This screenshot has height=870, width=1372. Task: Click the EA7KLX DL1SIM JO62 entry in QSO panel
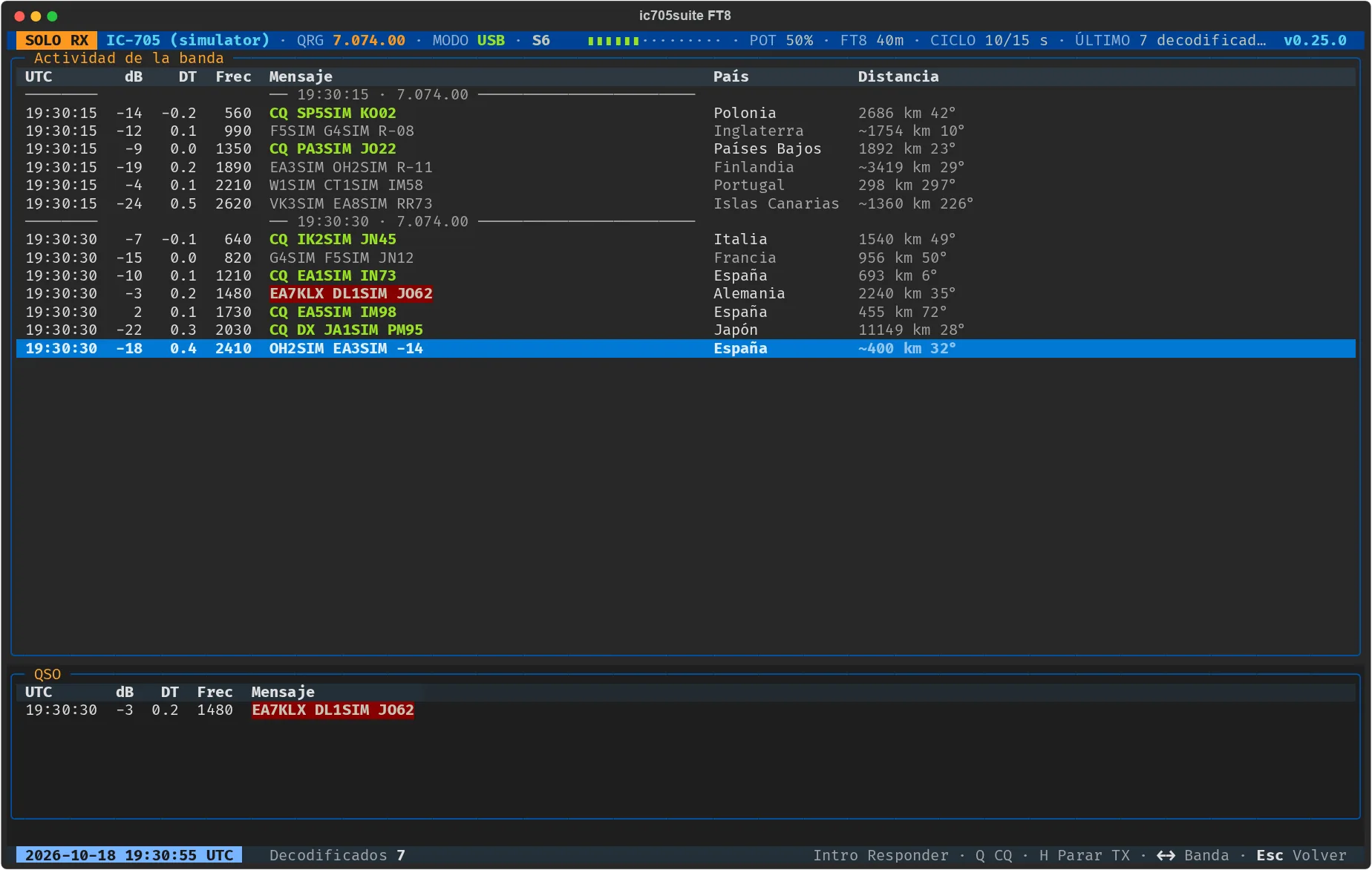point(333,710)
